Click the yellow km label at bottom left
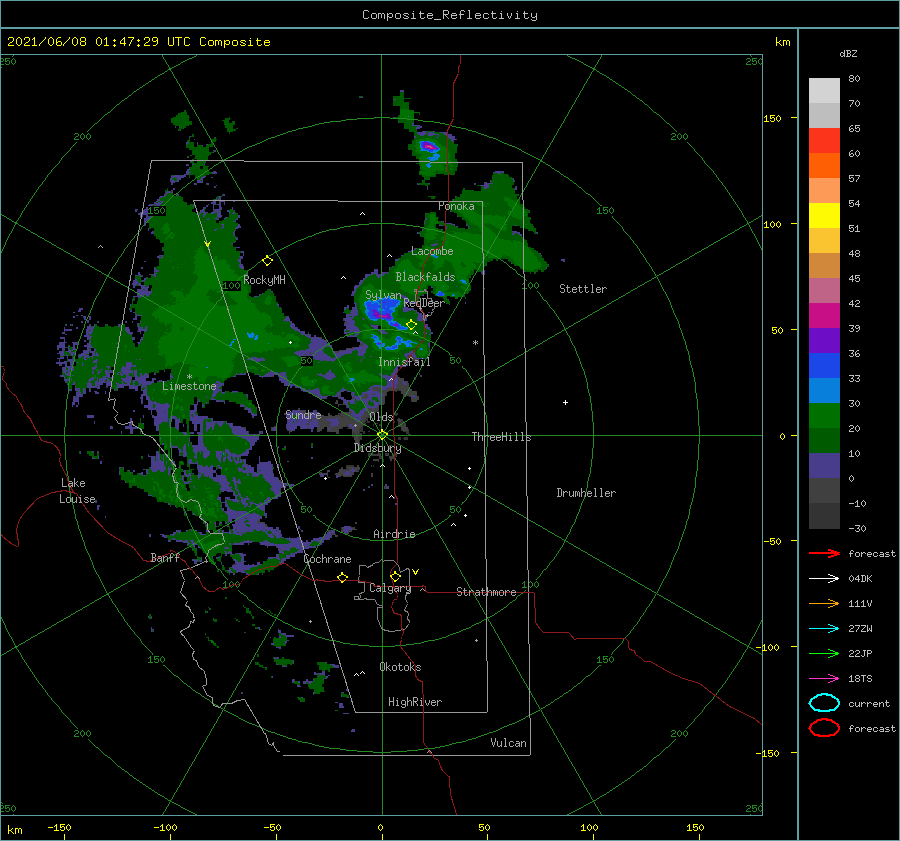This screenshot has width=900, height=841. click(14, 830)
